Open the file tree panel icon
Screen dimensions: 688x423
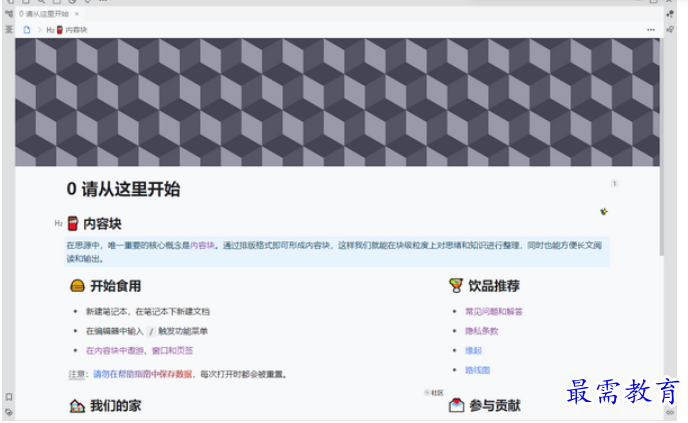click(8, 14)
